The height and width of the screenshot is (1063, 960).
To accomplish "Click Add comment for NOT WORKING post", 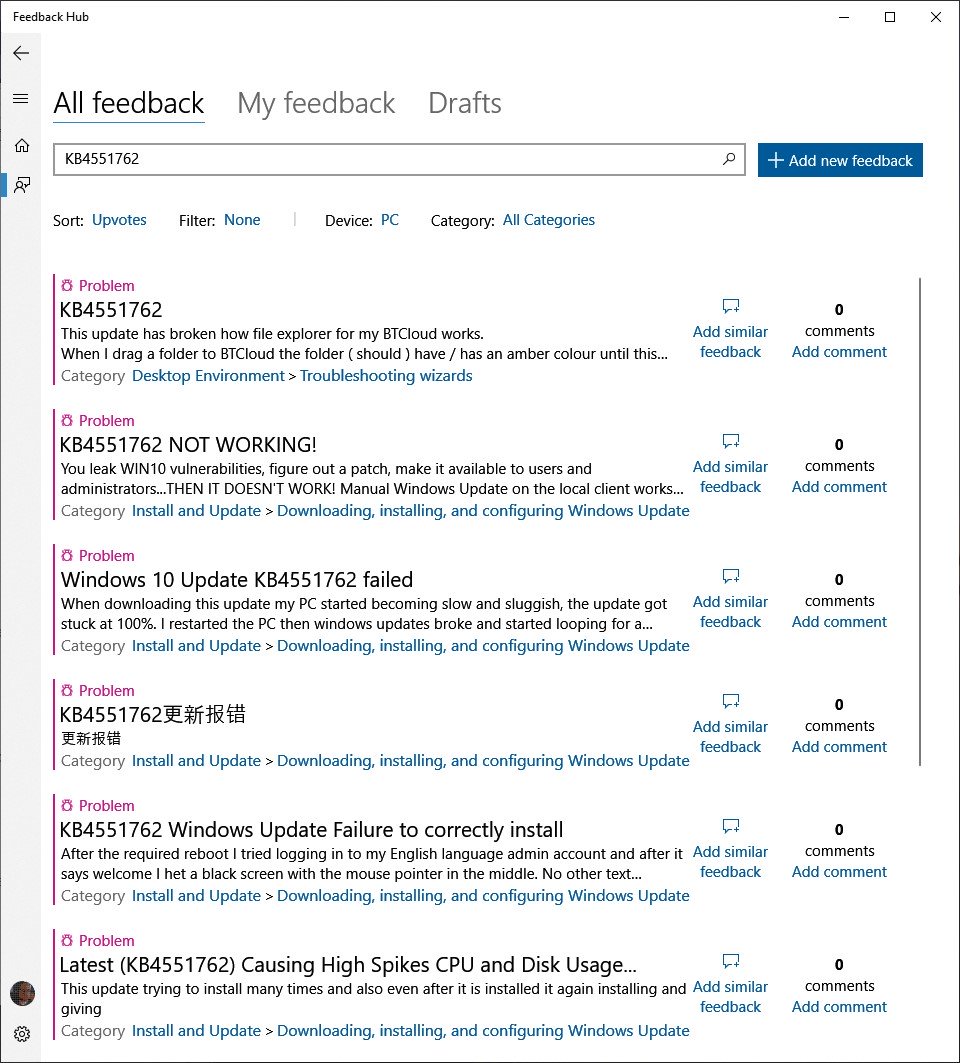I will point(839,487).
